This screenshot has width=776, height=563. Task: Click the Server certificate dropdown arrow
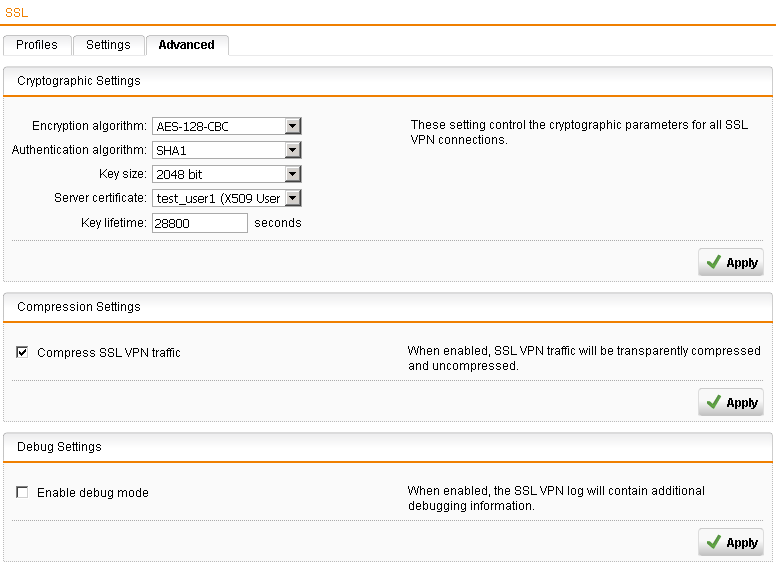pyautogui.click(x=293, y=198)
